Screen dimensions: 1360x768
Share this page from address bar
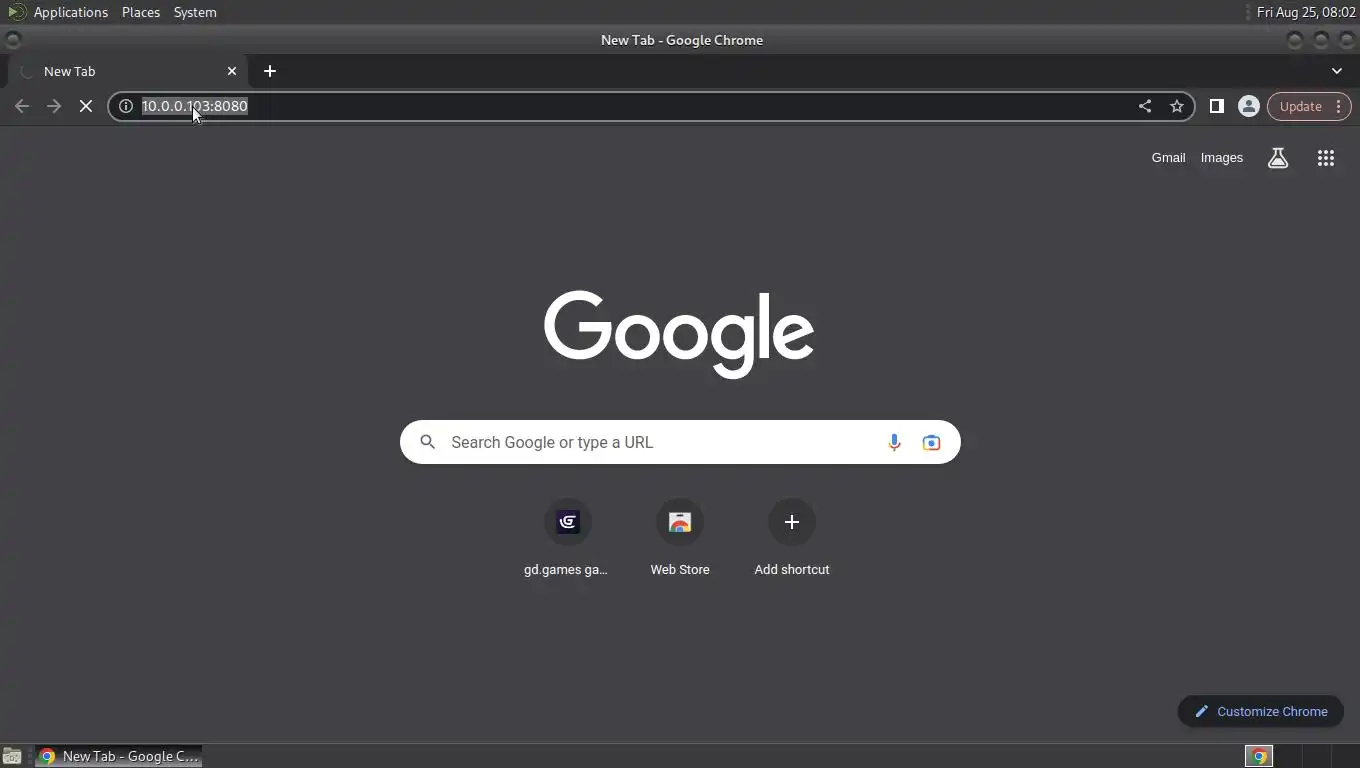(1145, 106)
